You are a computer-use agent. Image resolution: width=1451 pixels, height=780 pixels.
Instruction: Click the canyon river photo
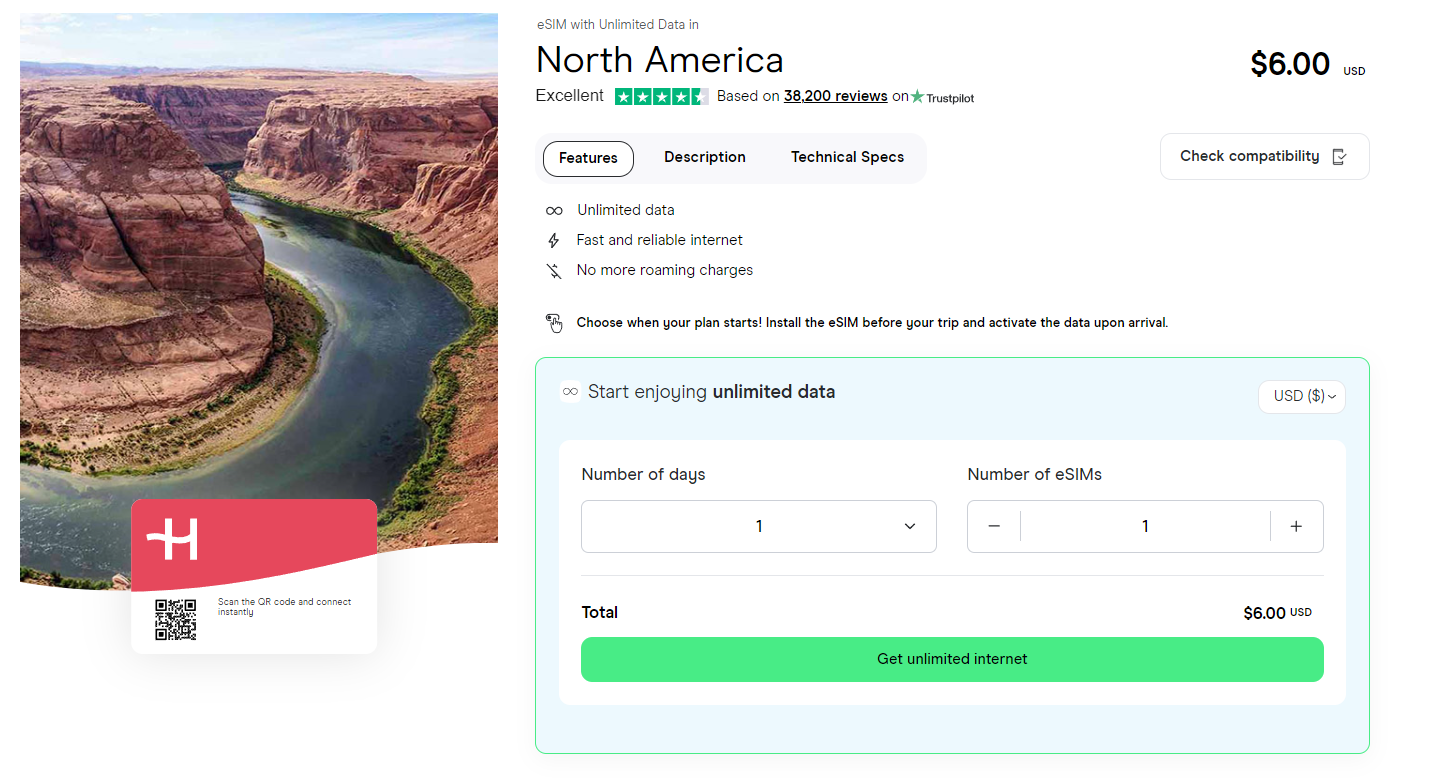[258, 250]
